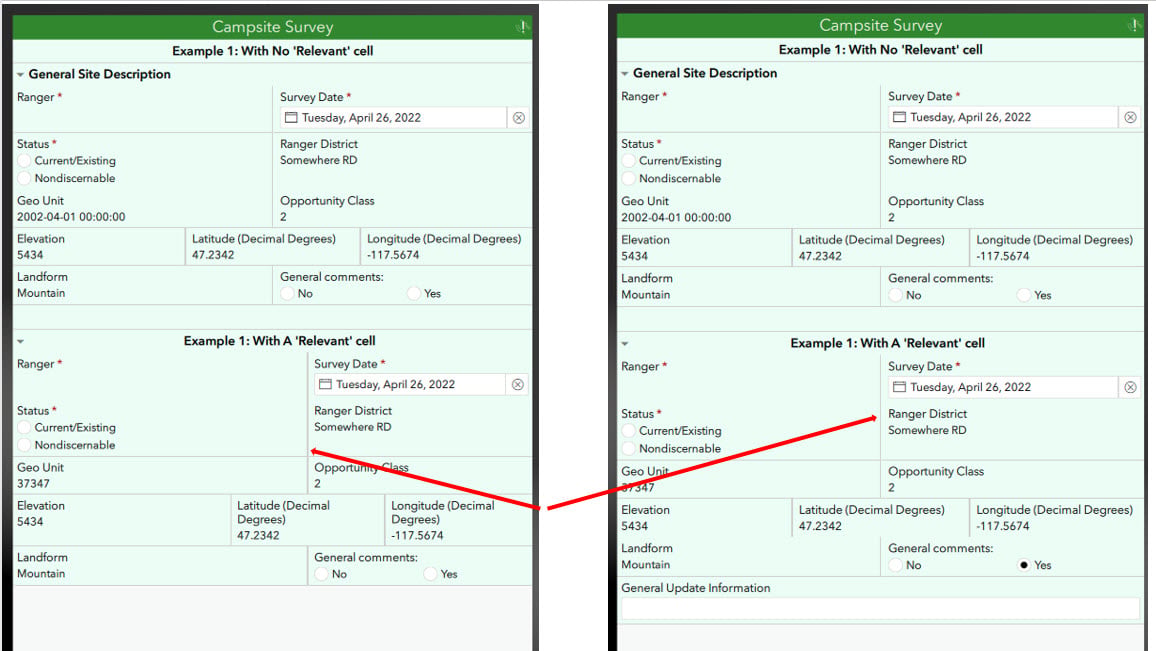The width and height of the screenshot is (1156, 651).
Task: Clear the Survey Date in right survey's 'With A Relevant cell' section
Action: pyautogui.click(x=1130, y=387)
